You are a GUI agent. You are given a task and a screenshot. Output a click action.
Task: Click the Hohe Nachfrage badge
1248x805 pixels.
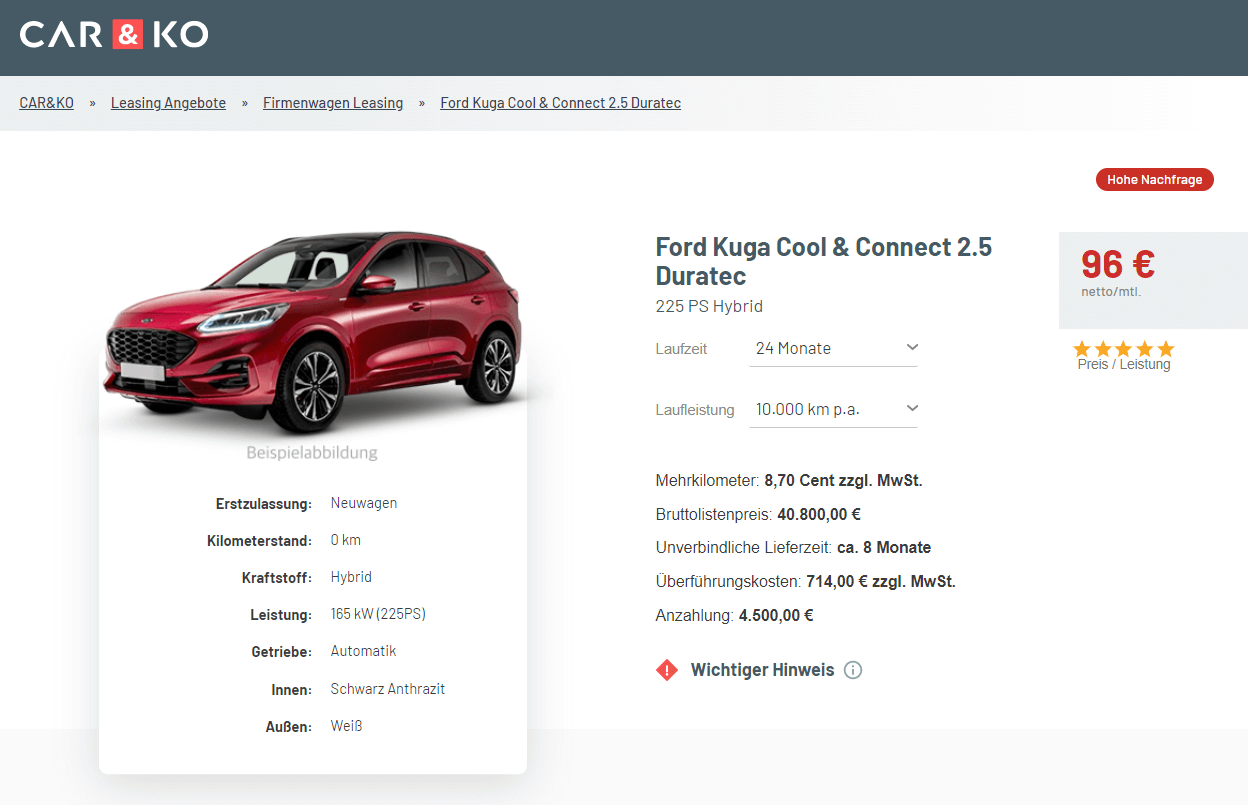(x=1155, y=180)
